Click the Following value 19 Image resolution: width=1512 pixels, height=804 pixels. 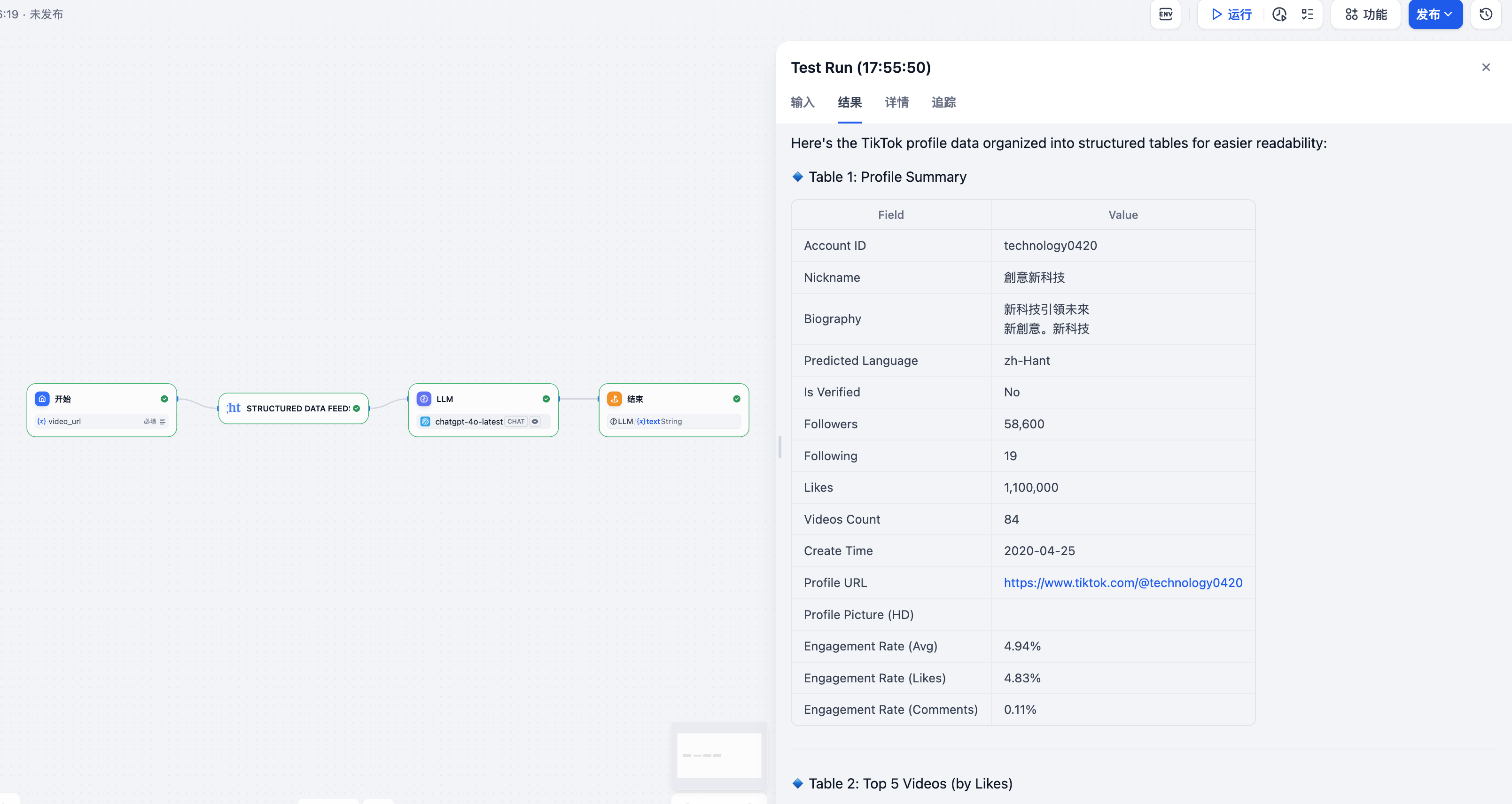[1010, 456]
